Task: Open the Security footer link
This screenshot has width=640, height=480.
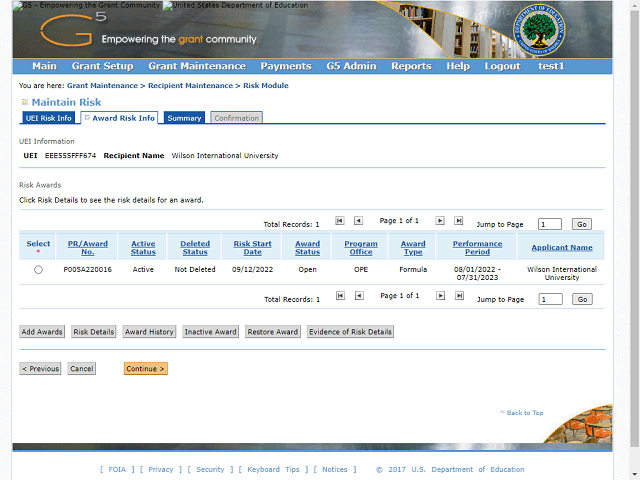Action: [210, 469]
